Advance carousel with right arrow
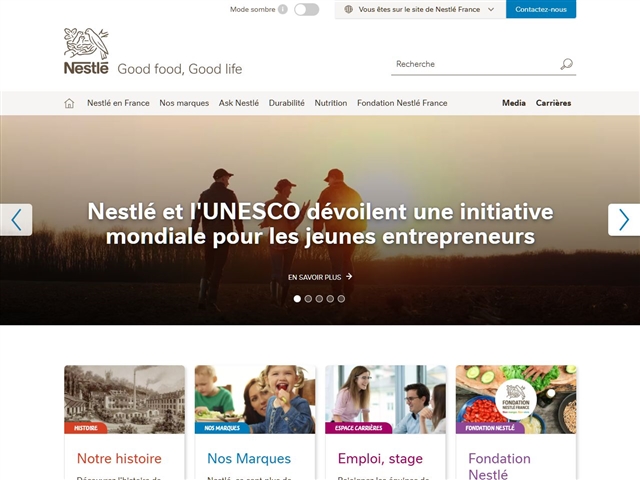This screenshot has width=640, height=480. [x=624, y=220]
